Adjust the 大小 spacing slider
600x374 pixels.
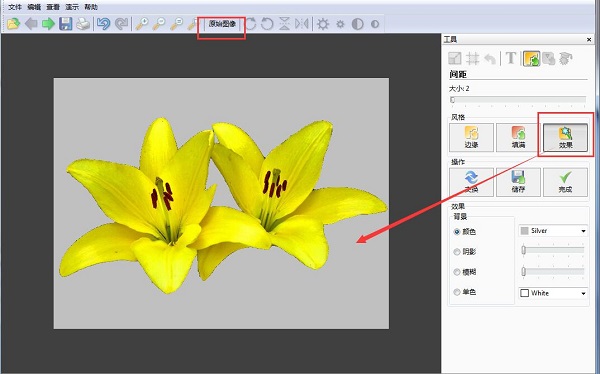click(x=518, y=100)
